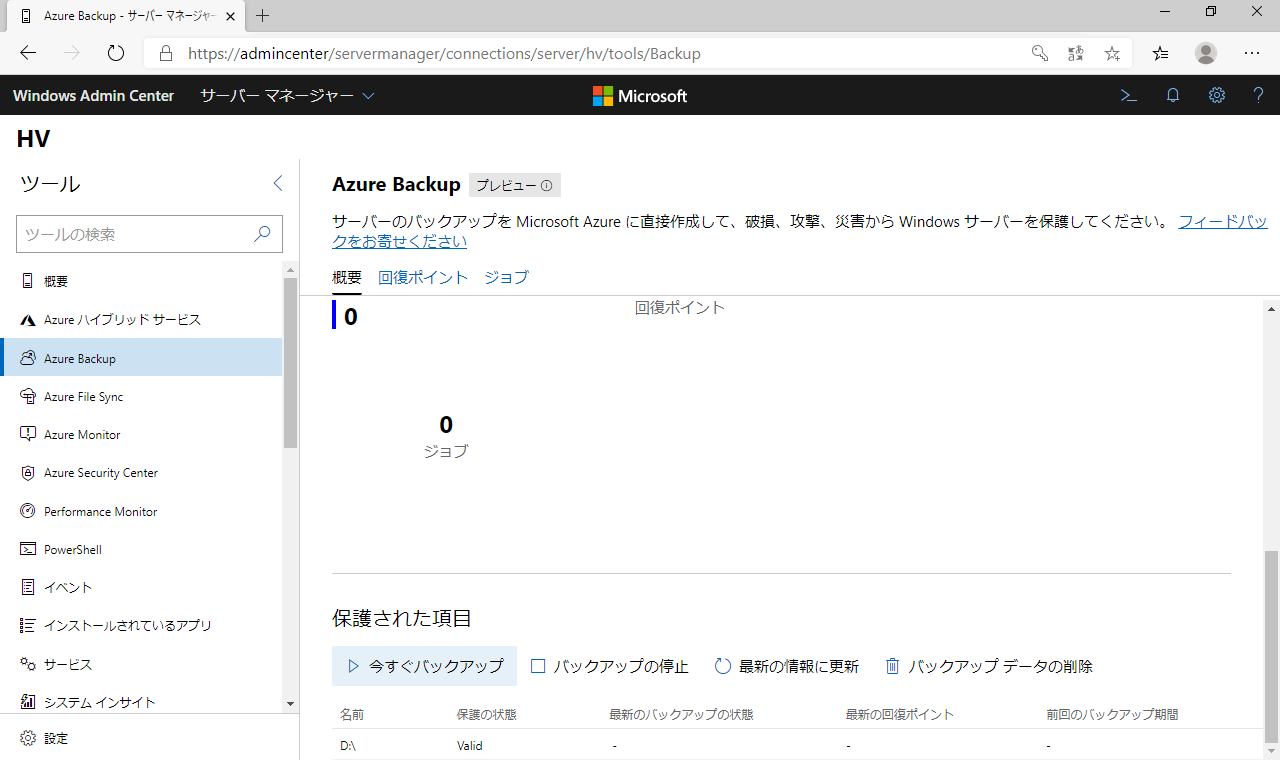Open Azure ハイブリッド サービス tool
1280x760 pixels.
coord(141,320)
